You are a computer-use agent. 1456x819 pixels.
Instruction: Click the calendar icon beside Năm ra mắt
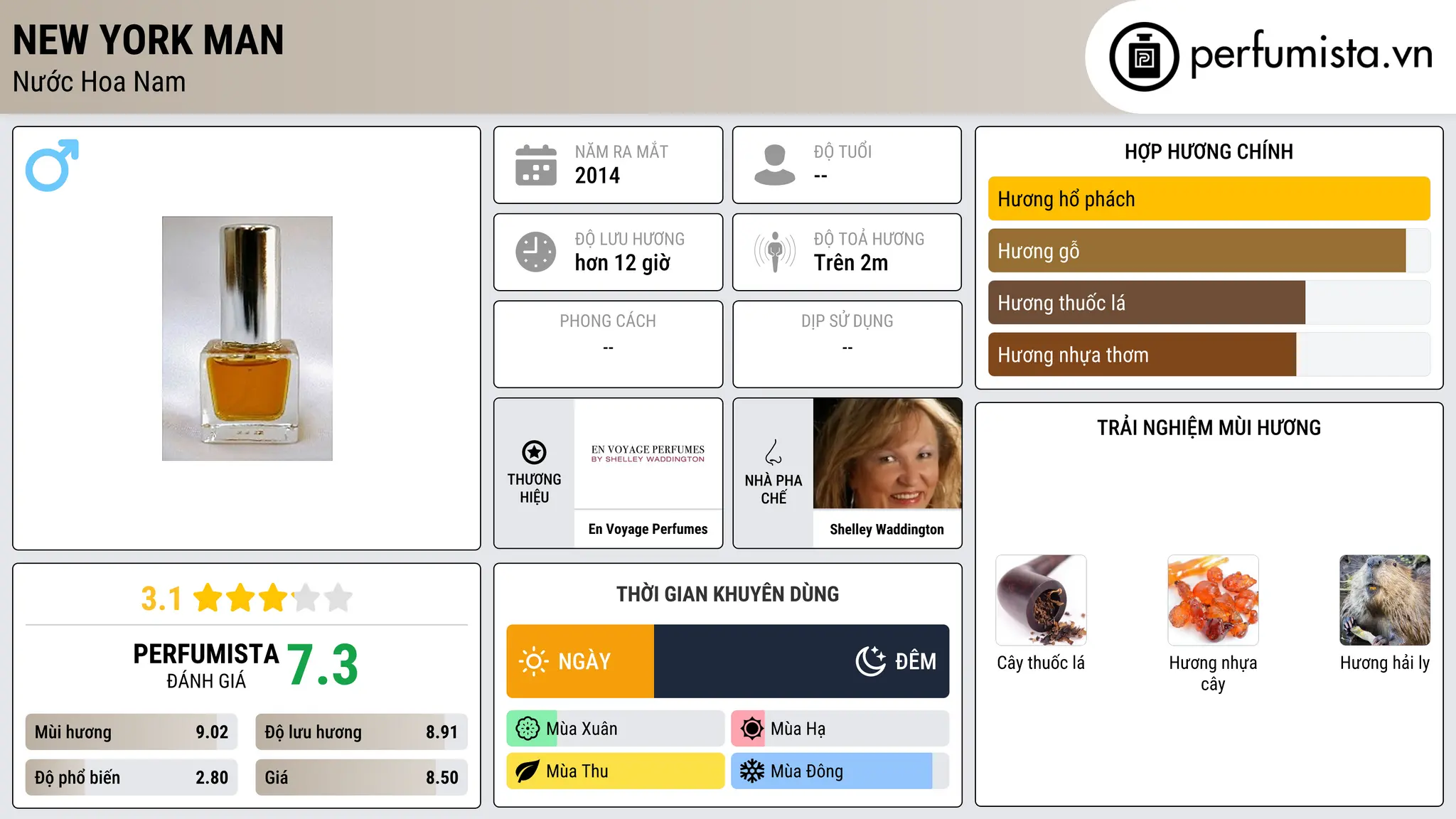click(x=536, y=165)
